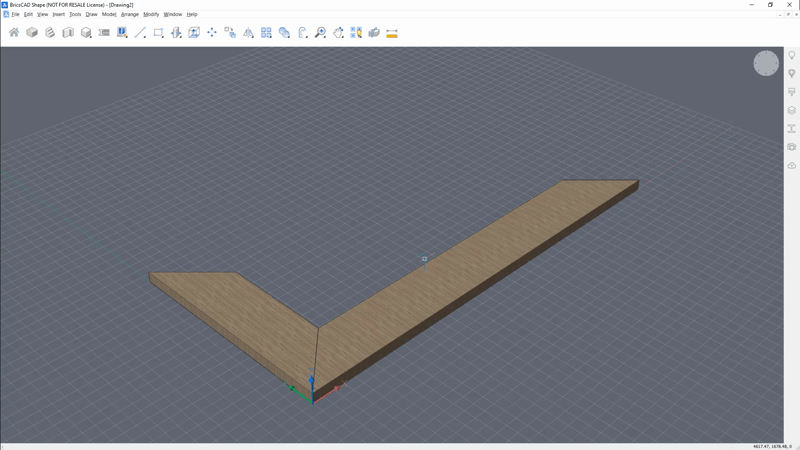Select the Box solid tool
This screenshot has width=800, height=450.
point(32,33)
